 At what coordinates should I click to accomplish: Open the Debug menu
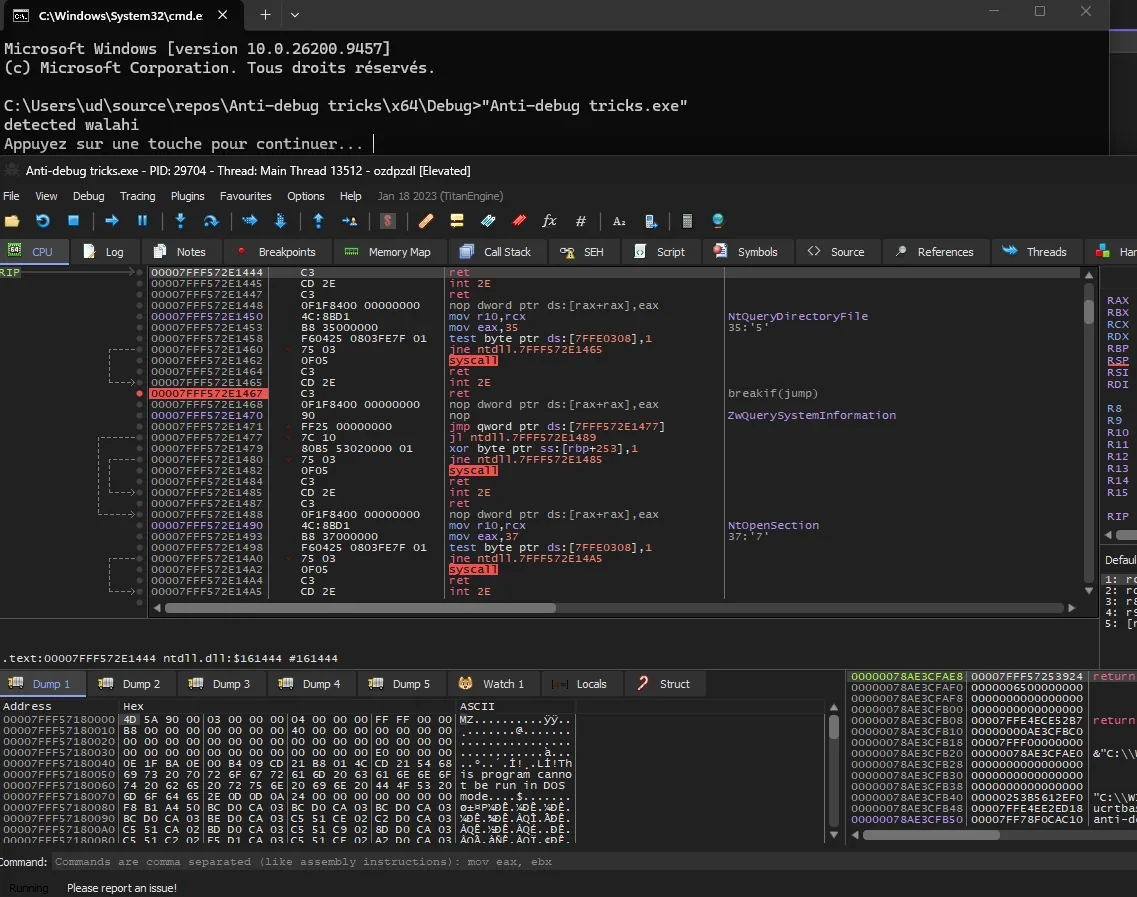[x=88, y=196]
